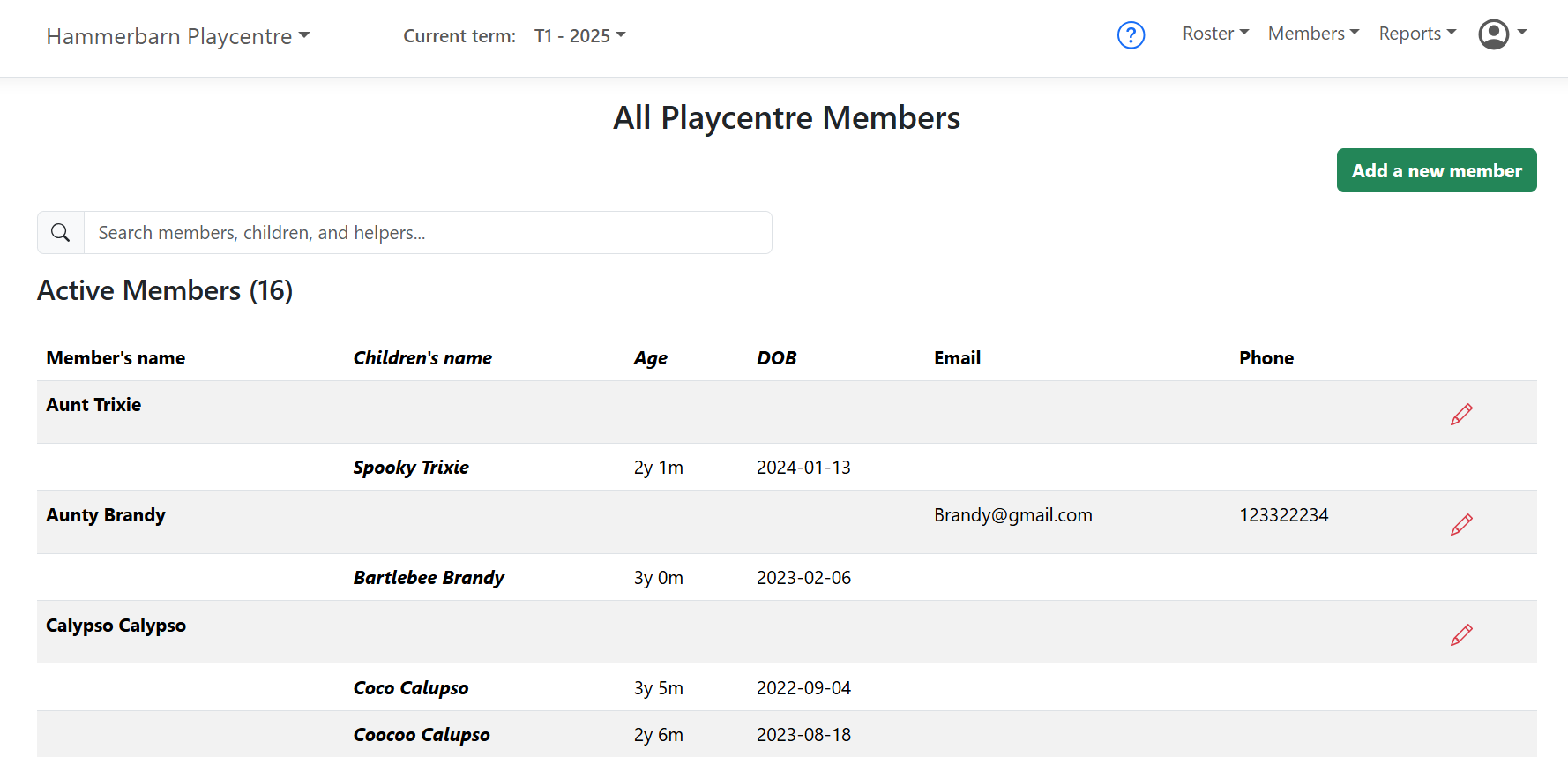Image resolution: width=1568 pixels, height=757 pixels.
Task: Click the All Playcentre Members title
Action: tap(787, 117)
